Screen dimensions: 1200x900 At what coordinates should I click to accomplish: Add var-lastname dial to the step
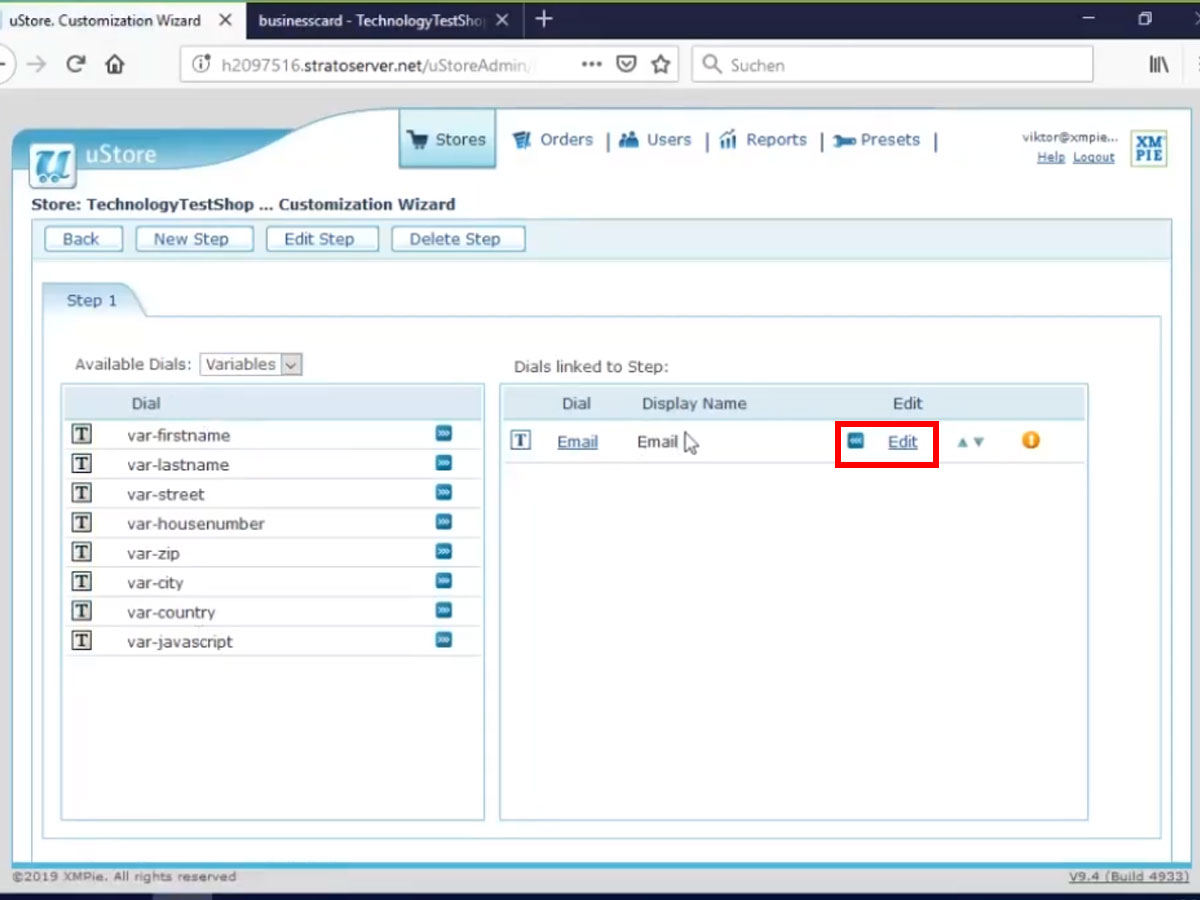(444, 463)
